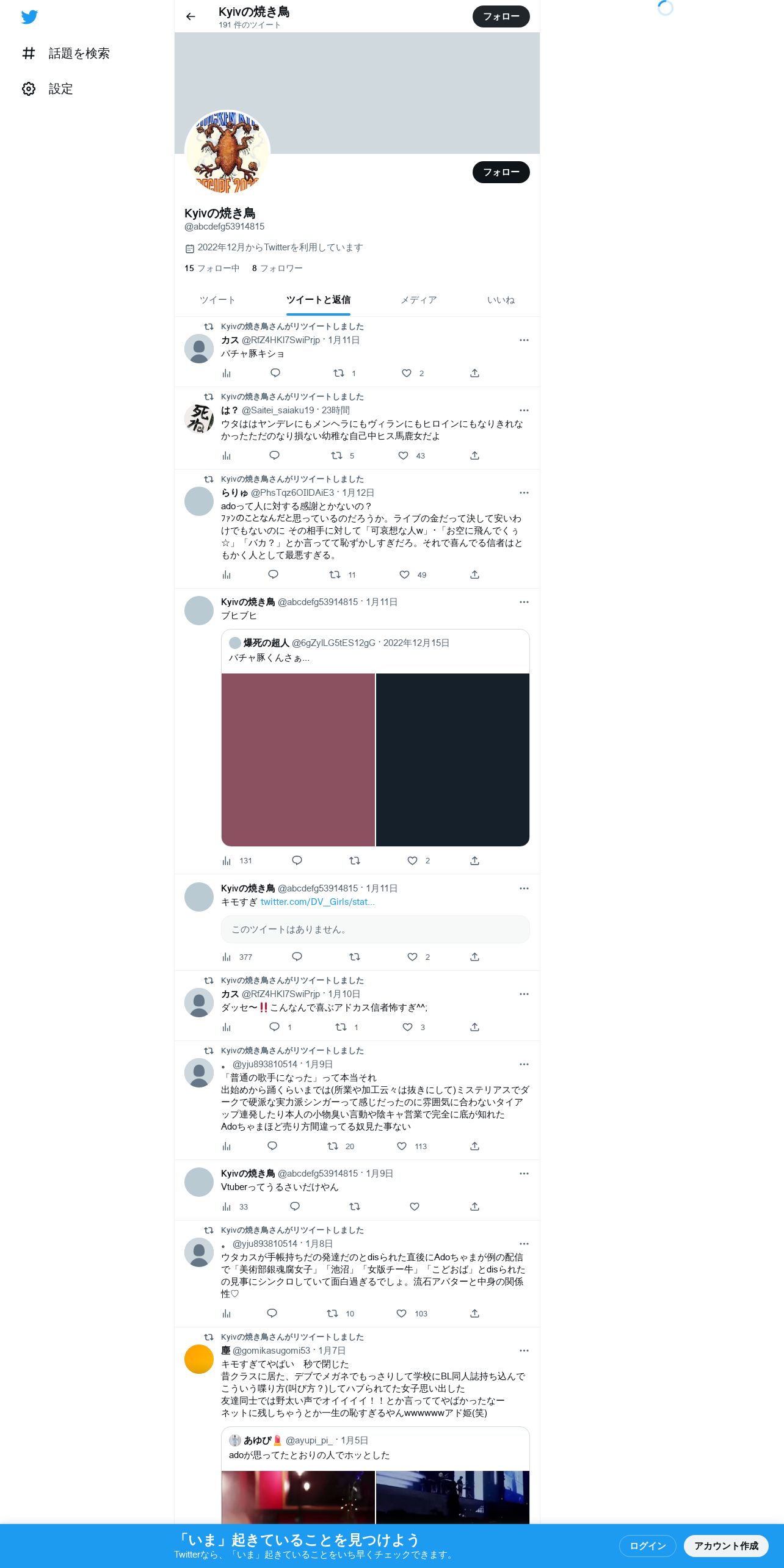This screenshot has width=784, height=1568.
Task: Open 話題を検索 hashtag explore item
Action: pyautogui.click(x=66, y=53)
